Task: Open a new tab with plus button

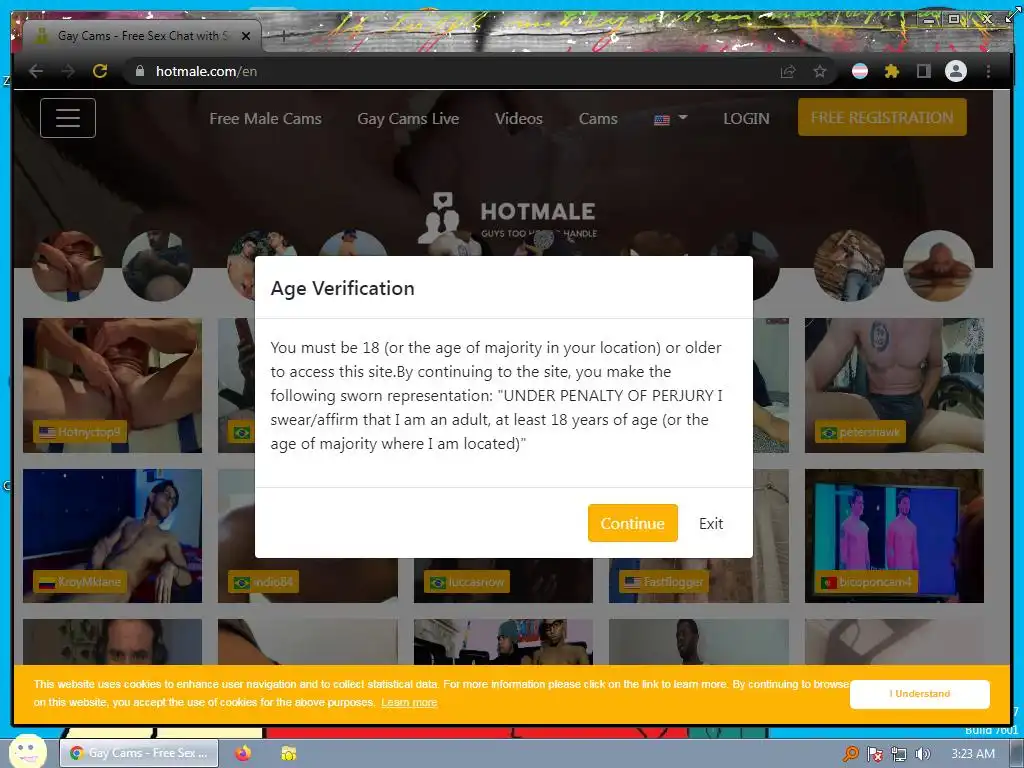Action: (283, 36)
